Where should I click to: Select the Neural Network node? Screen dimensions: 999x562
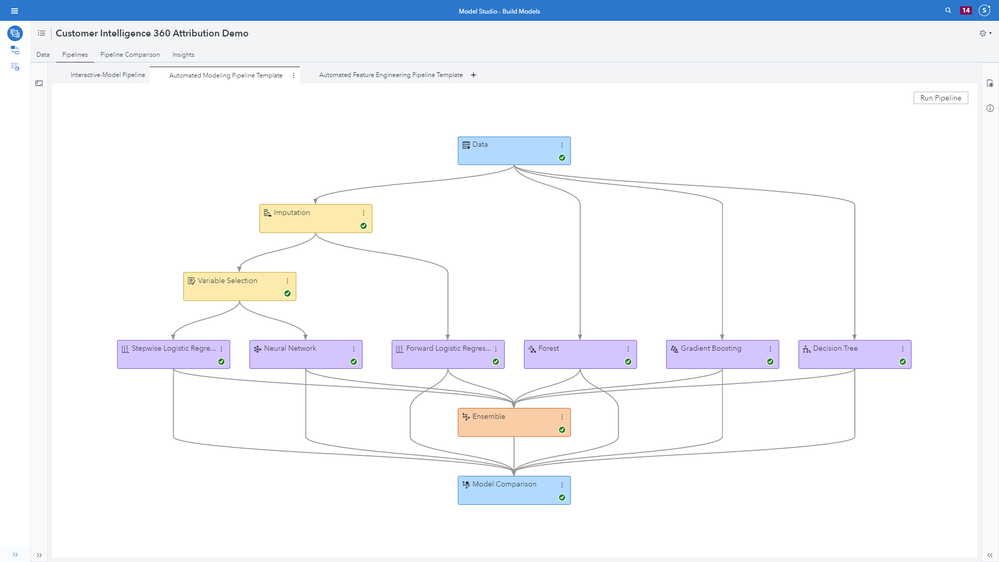click(x=306, y=354)
